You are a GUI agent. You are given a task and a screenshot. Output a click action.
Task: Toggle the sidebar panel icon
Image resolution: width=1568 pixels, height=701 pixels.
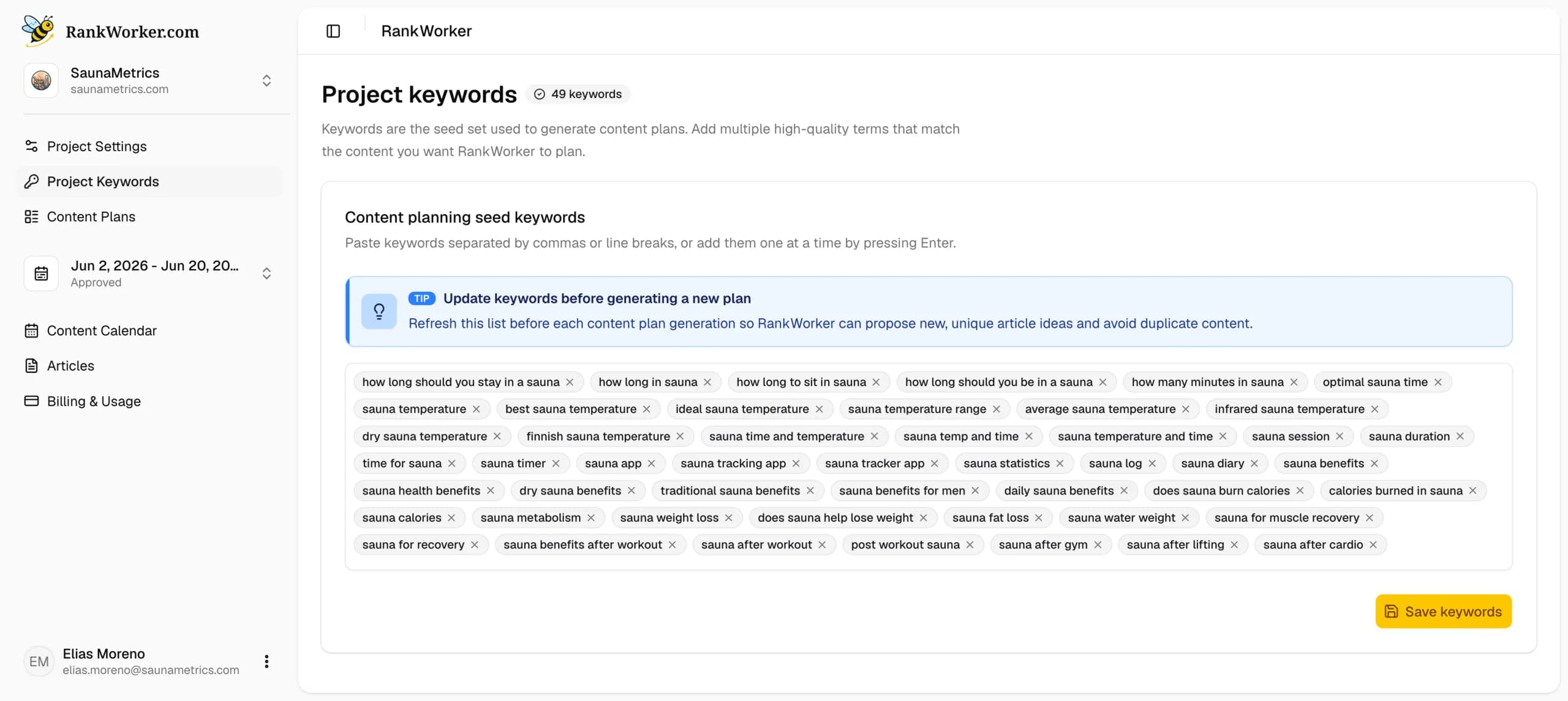point(333,31)
